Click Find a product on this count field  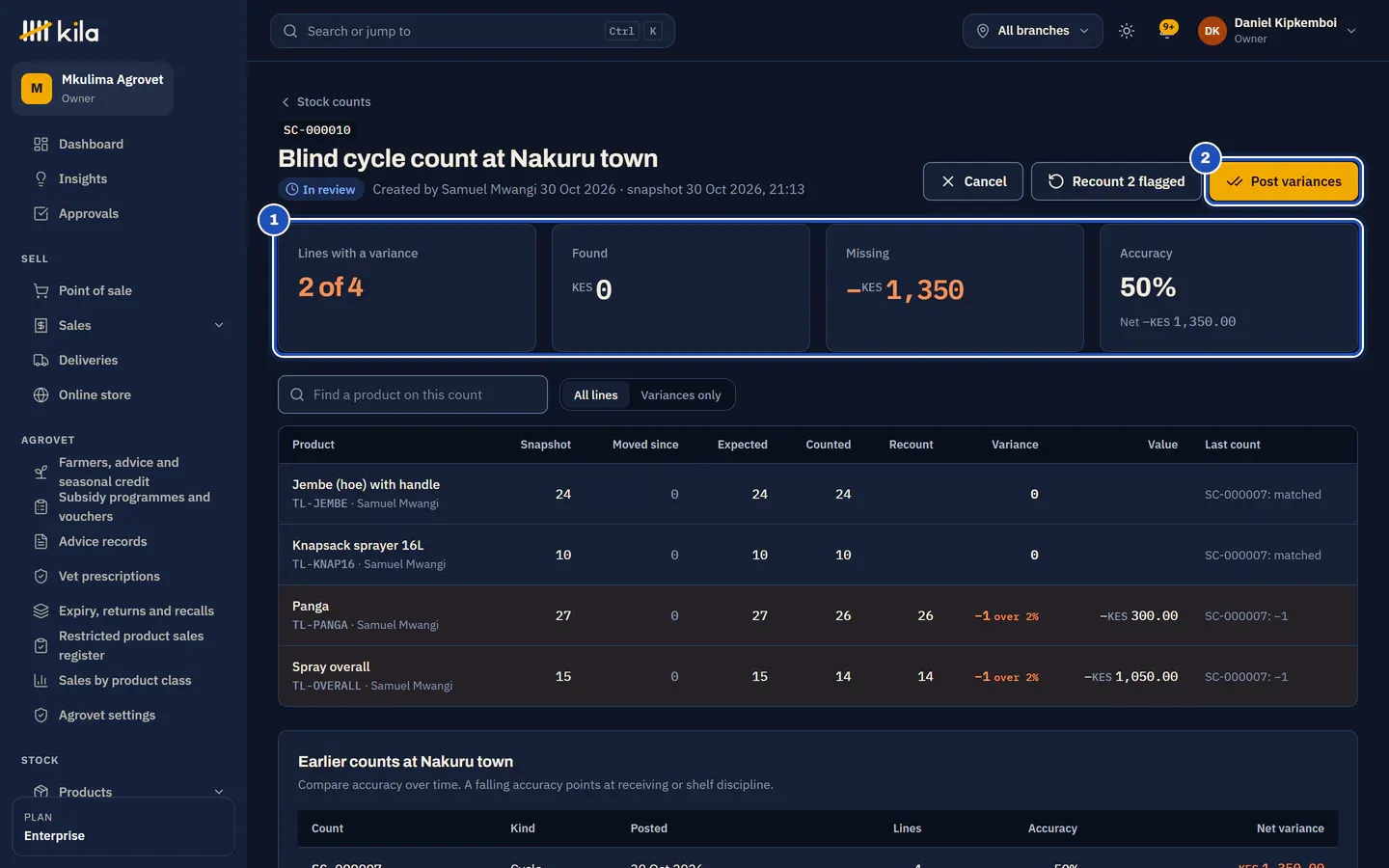click(413, 394)
